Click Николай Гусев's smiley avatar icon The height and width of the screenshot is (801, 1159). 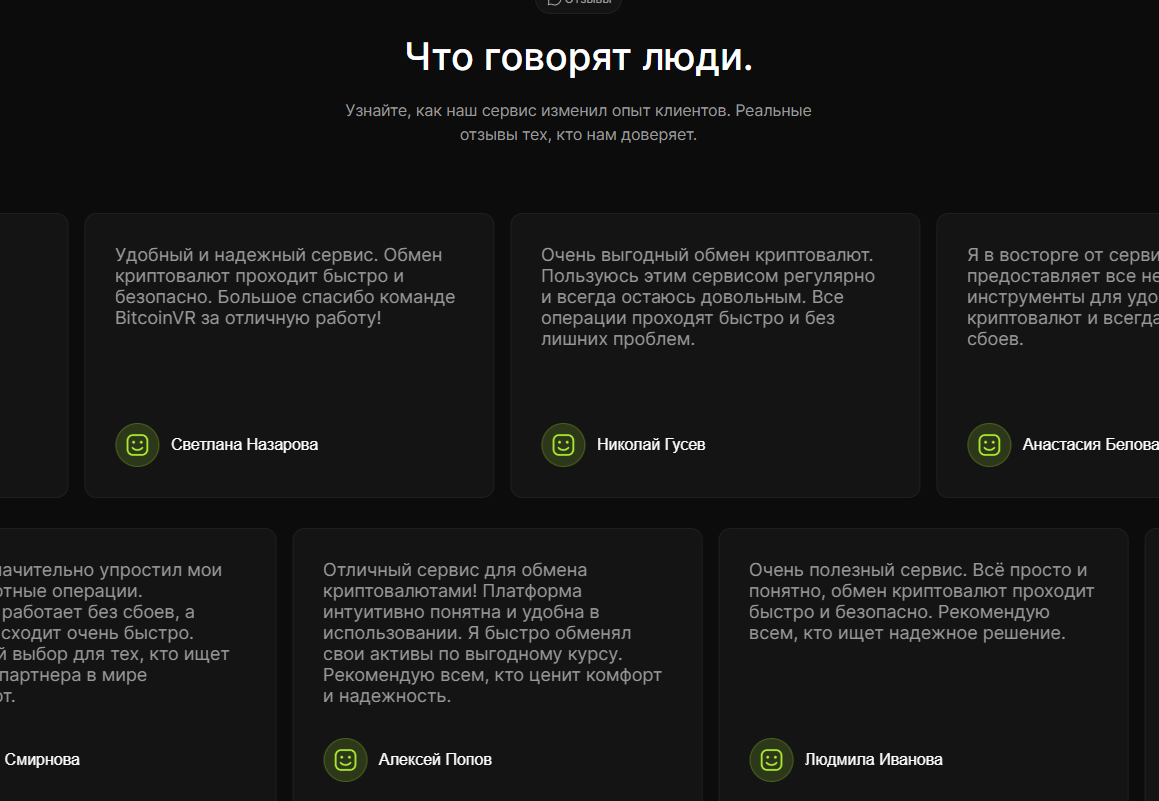pyautogui.click(x=563, y=445)
